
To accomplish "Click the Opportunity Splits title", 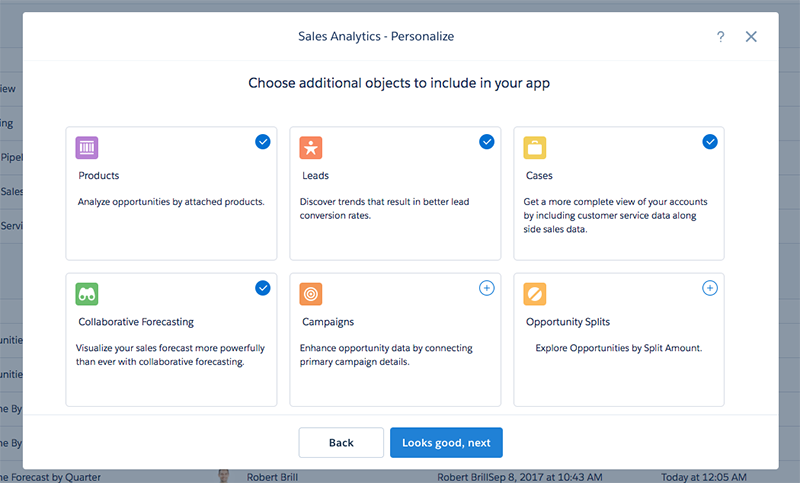I will pos(568,322).
